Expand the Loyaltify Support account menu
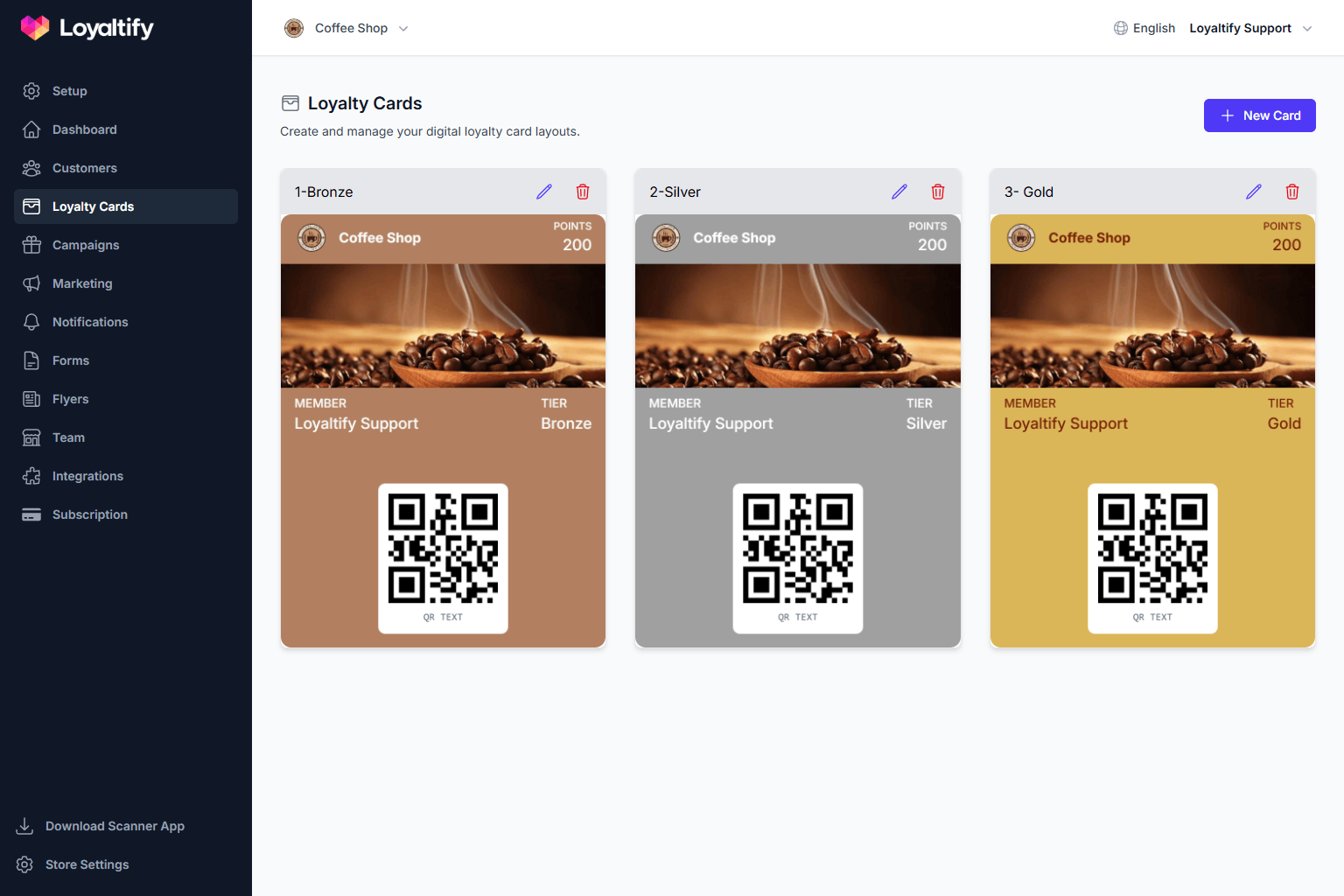The width and height of the screenshot is (1344, 896). [x=1250, y=28]
